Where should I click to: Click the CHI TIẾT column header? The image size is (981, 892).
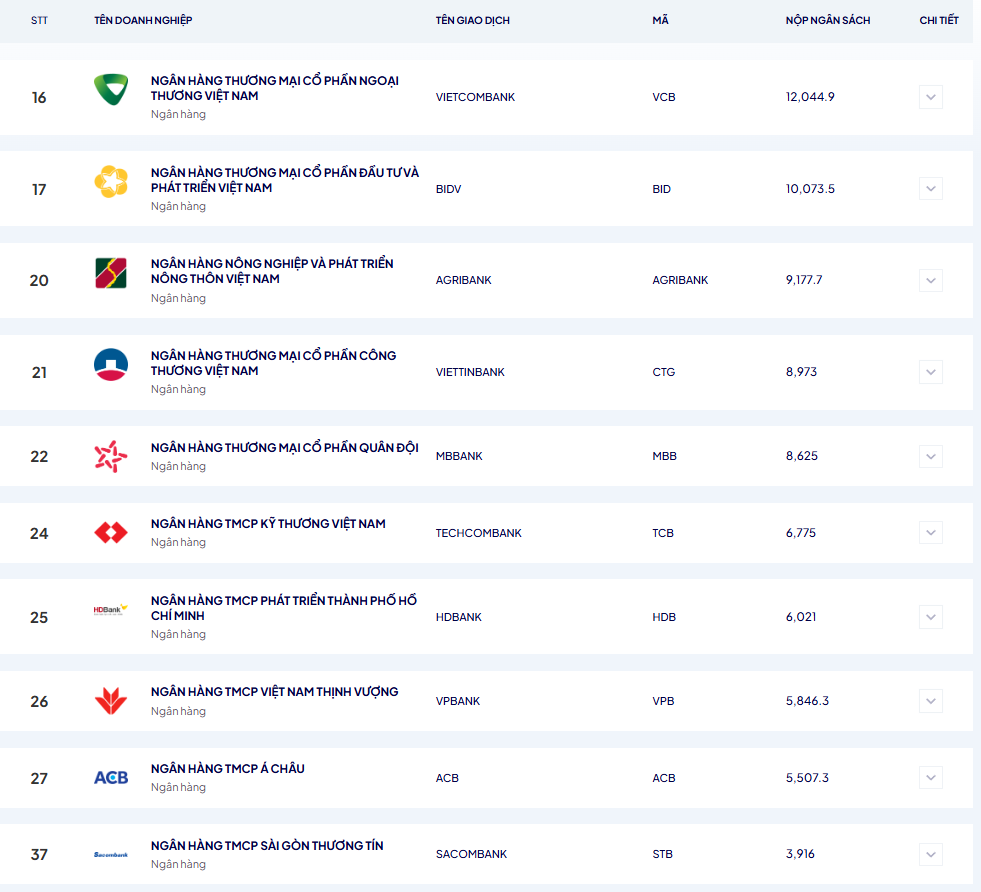938,21
